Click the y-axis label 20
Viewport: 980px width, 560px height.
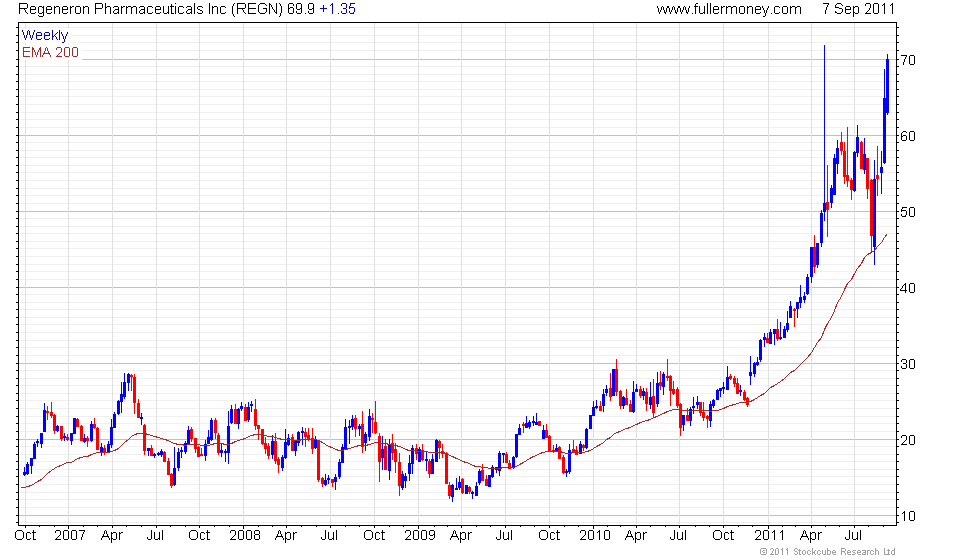(x=908, y=441)
